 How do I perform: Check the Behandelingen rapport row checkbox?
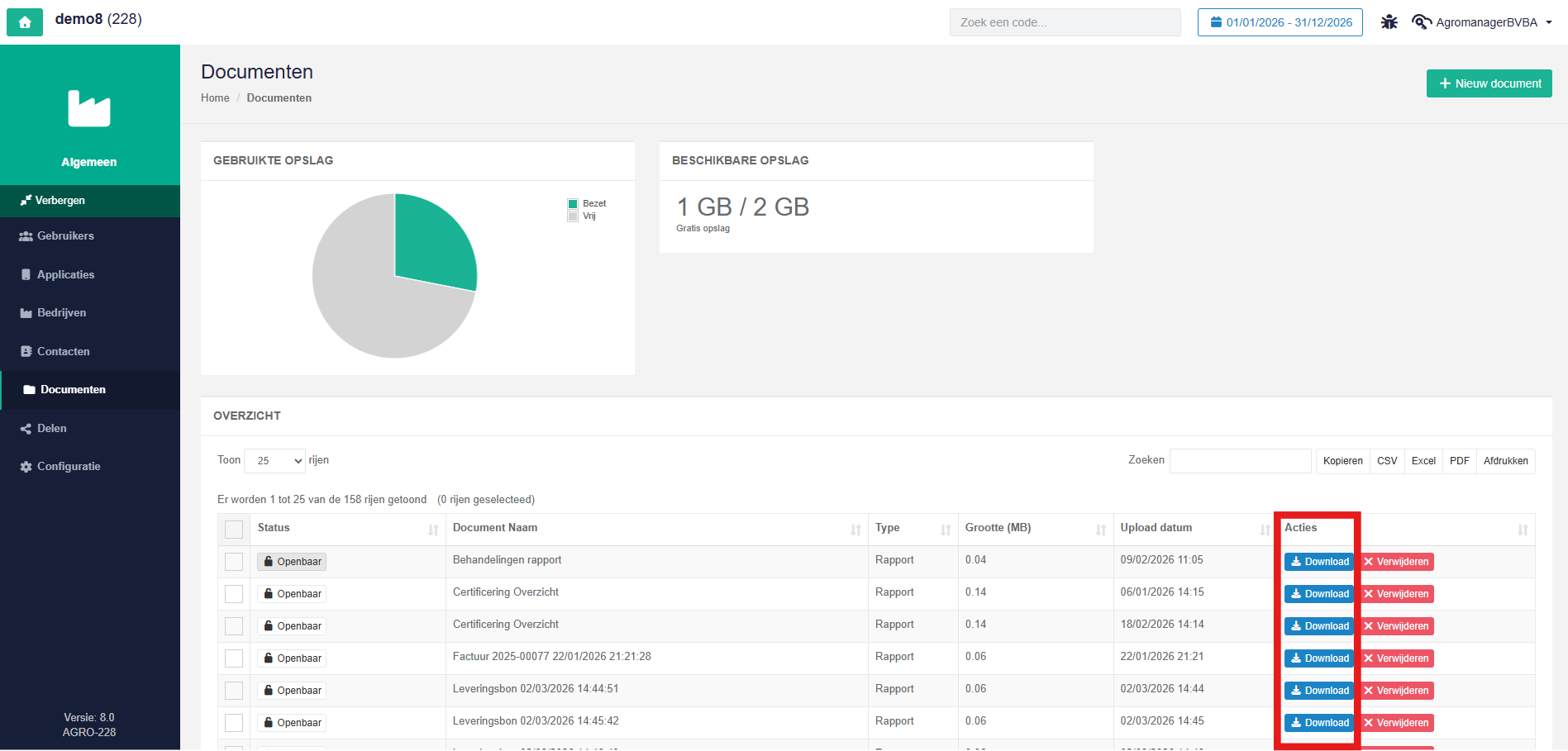pos(234,562)
